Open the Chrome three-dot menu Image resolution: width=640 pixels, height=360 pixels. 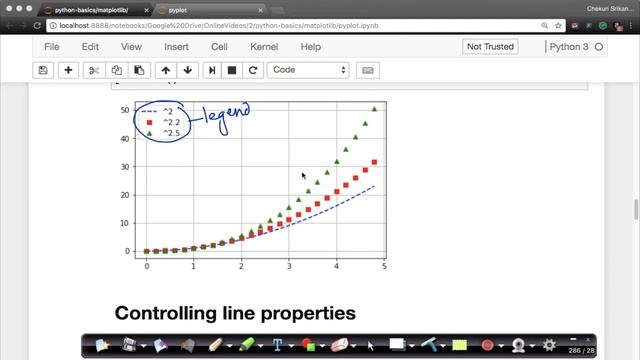pyautogui.click(x=631, y=25)
